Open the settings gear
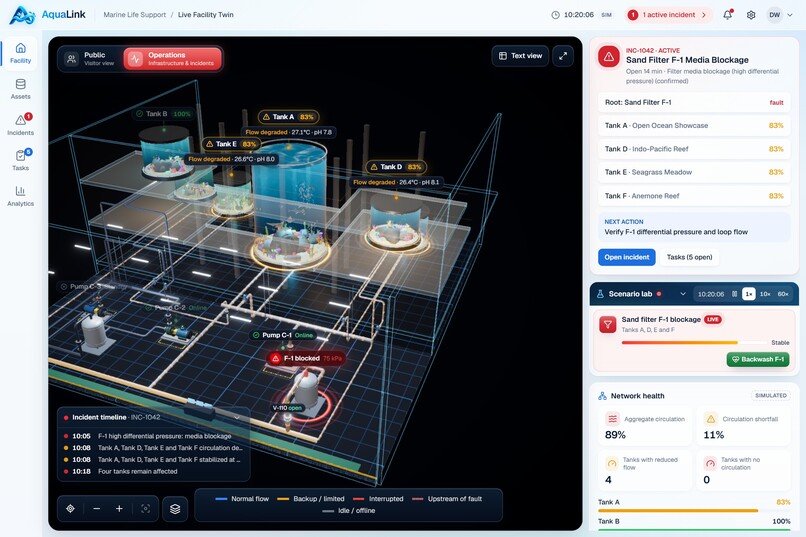 [751, 15]
